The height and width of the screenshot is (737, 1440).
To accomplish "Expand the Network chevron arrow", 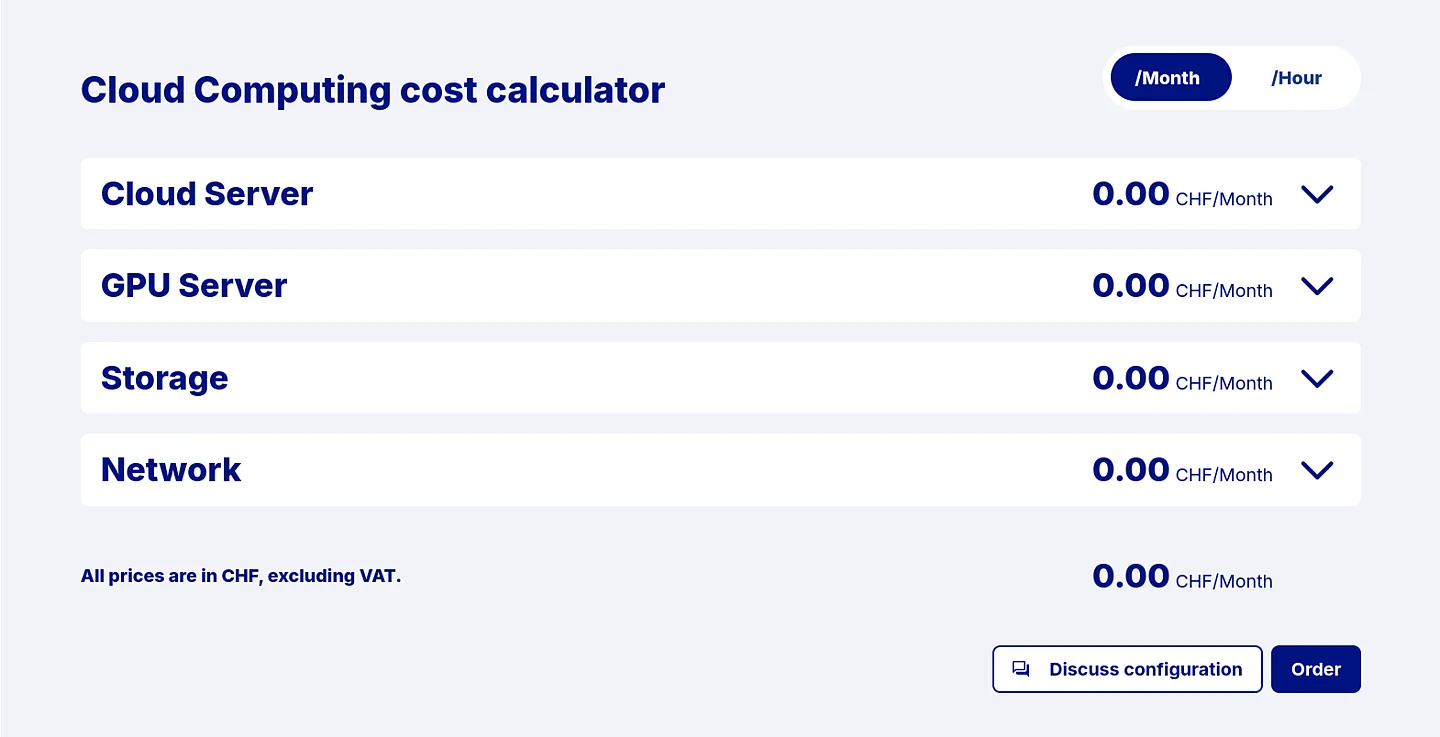I will pos(1317,470).
